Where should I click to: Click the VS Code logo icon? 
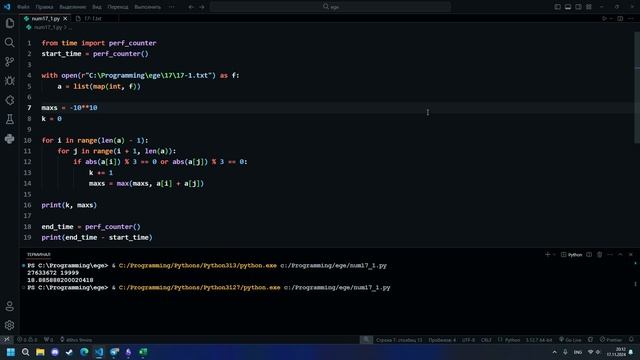(7, 7)
